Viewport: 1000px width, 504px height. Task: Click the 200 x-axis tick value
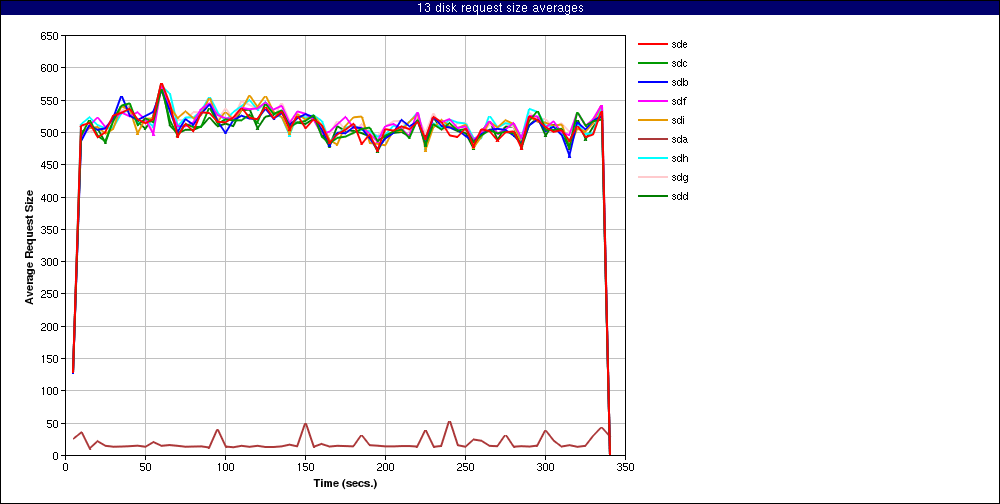click(385, 466)
